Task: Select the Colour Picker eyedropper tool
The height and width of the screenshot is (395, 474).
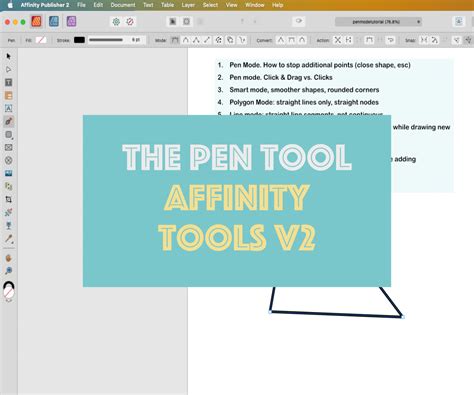Action: (9, 239)
